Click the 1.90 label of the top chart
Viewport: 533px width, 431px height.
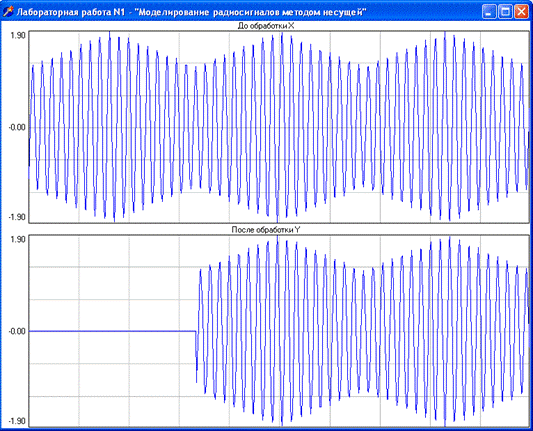tap(18, 35)
